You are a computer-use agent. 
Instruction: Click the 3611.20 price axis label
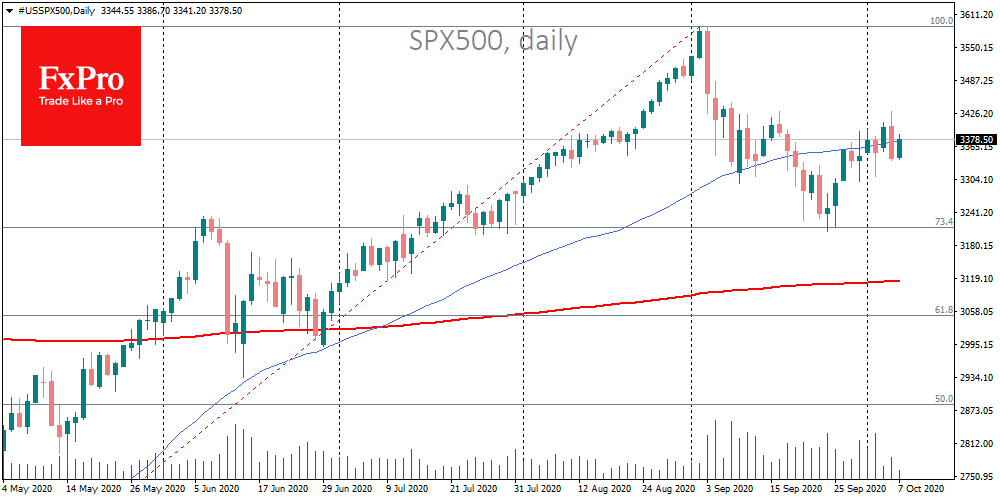pyautogui.click(x=976, y=16)
